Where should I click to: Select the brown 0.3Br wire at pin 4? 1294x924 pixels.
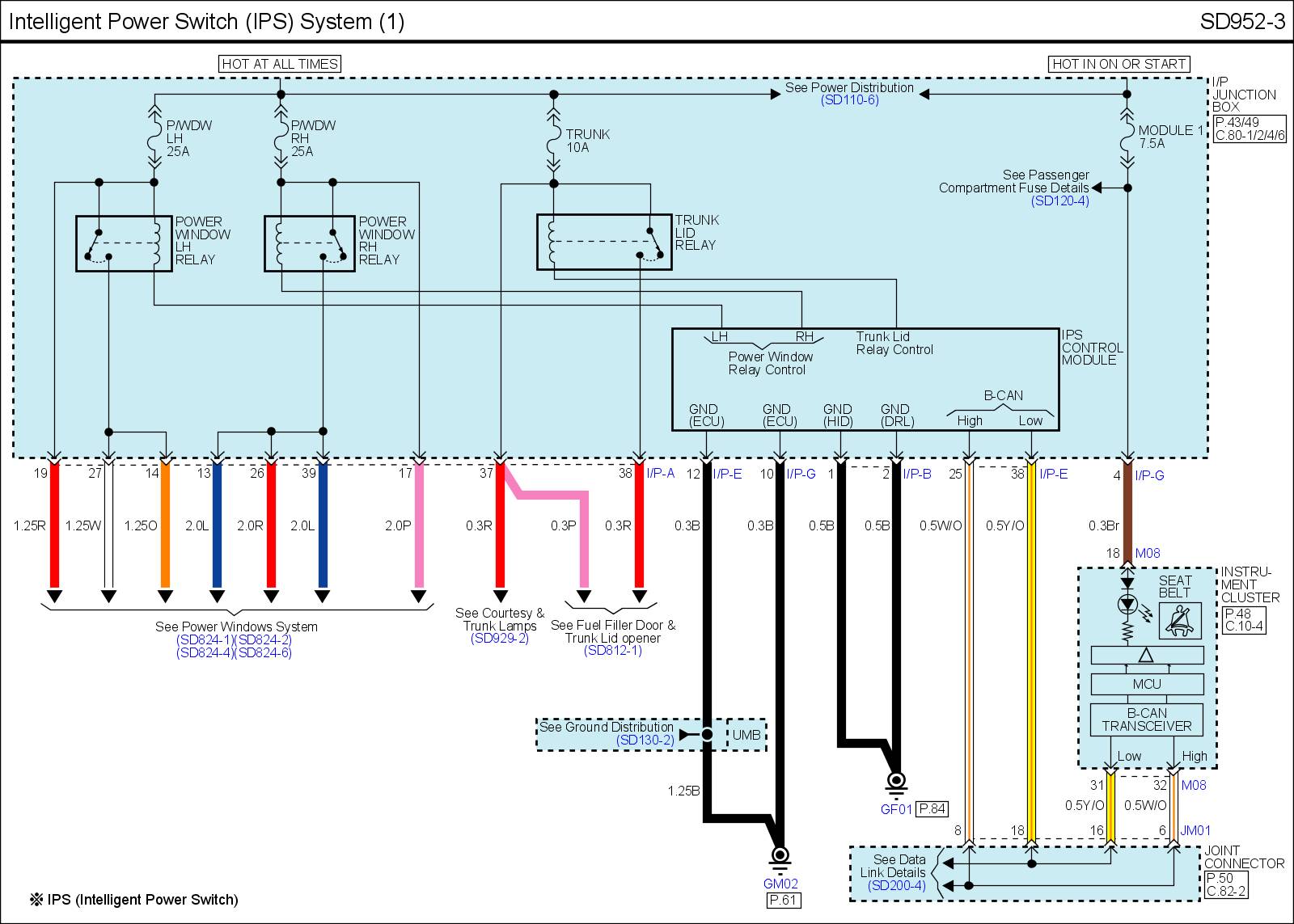click(1127, 511)
